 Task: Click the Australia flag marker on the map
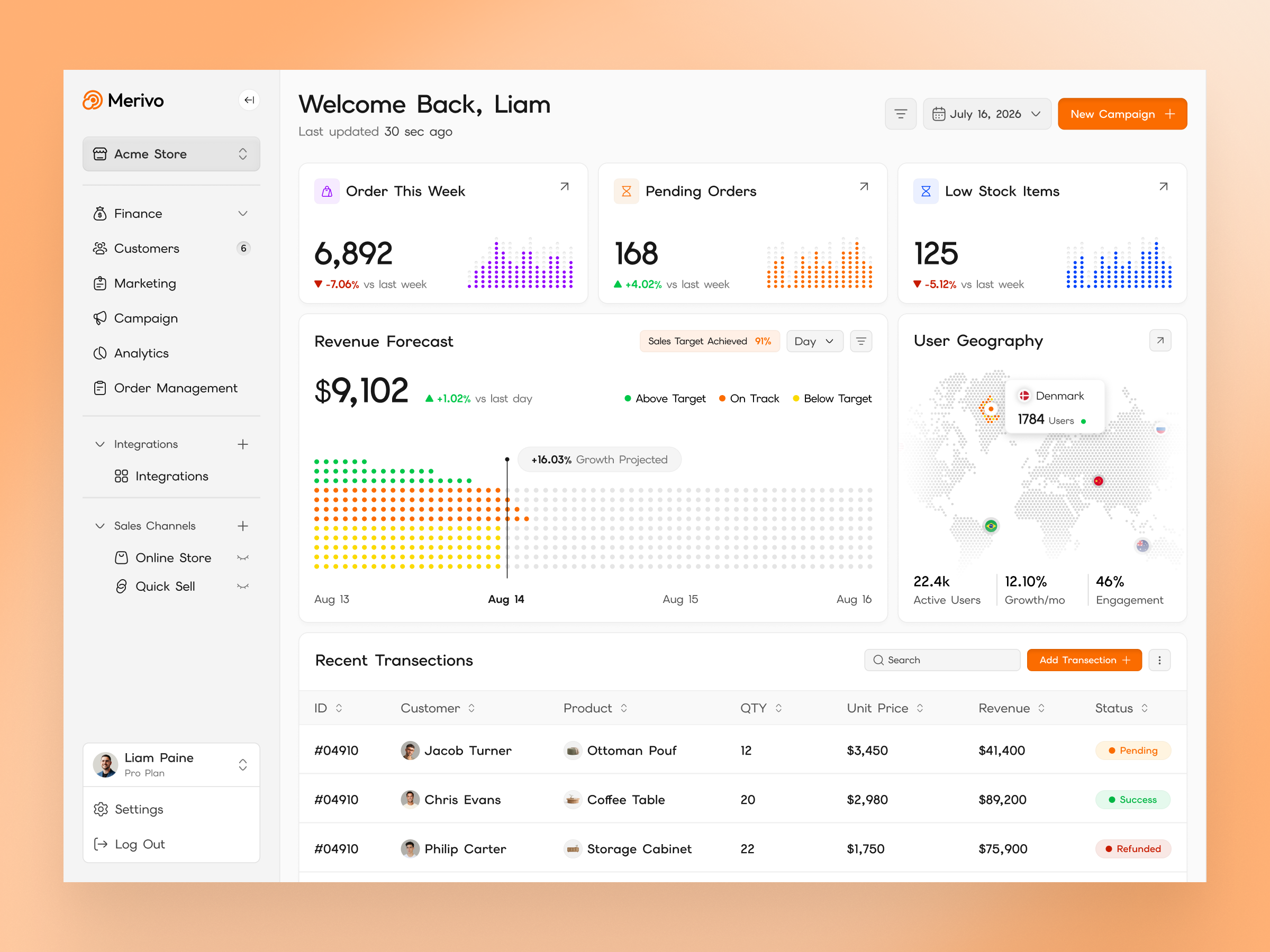click(1142, 545)
